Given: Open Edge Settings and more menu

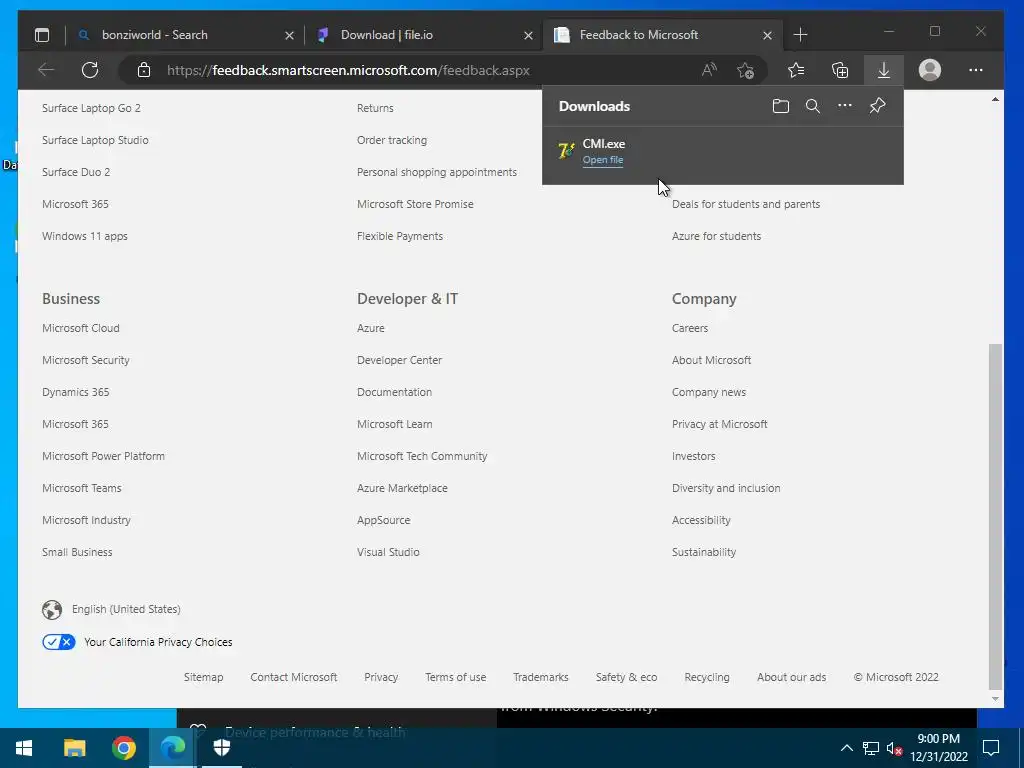Looking at the screenshot, I should (976, 70).
